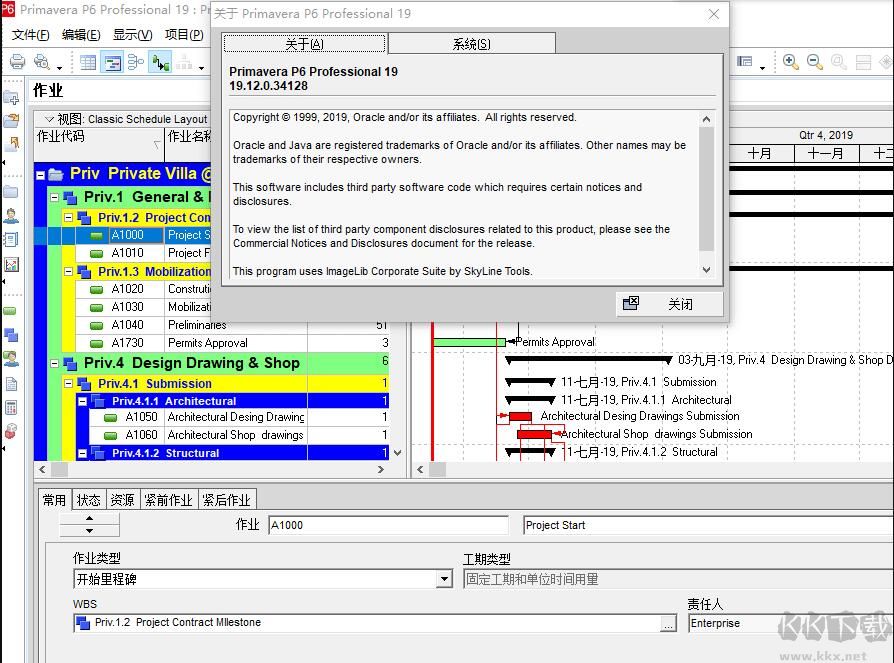Click the about text scrollbar down arrow
This screenshot has height=663, width=894.
pos(706,270)
